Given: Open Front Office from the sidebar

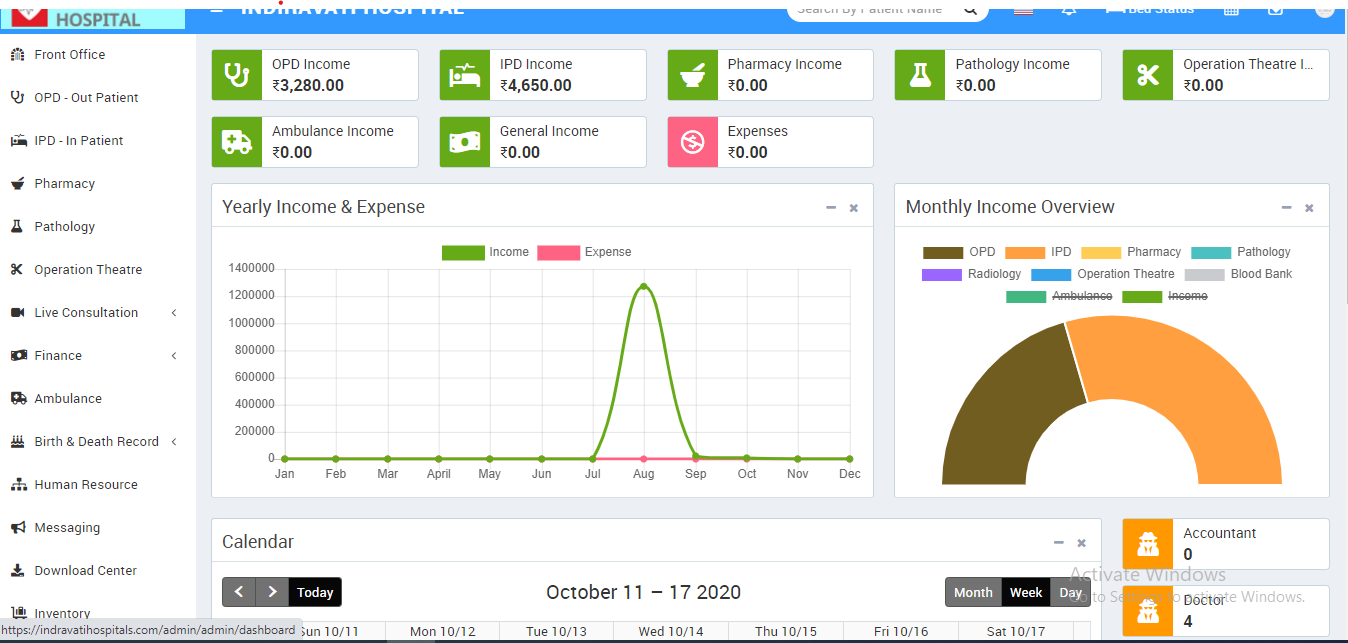Looking at the screenshot, I should click(x=69, y=55).
